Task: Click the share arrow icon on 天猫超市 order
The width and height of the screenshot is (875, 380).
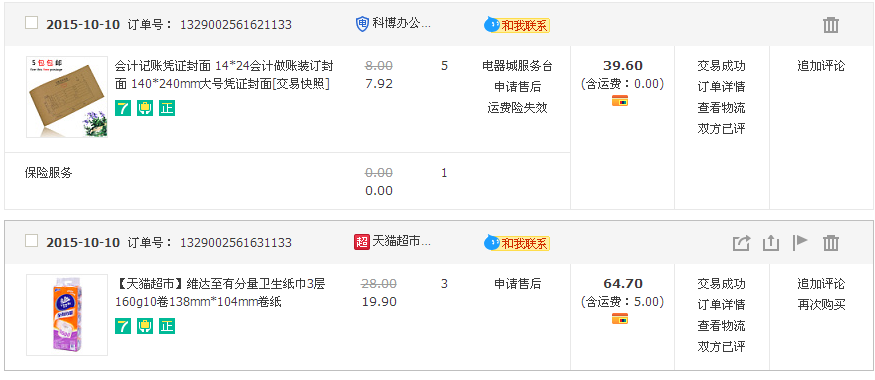Action: point(741,243)
